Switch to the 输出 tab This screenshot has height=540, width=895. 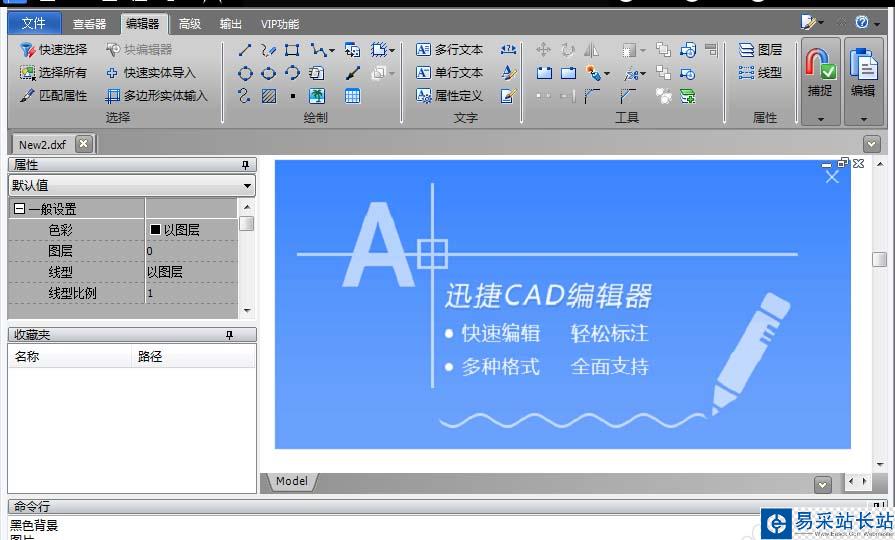coord(231,24)
